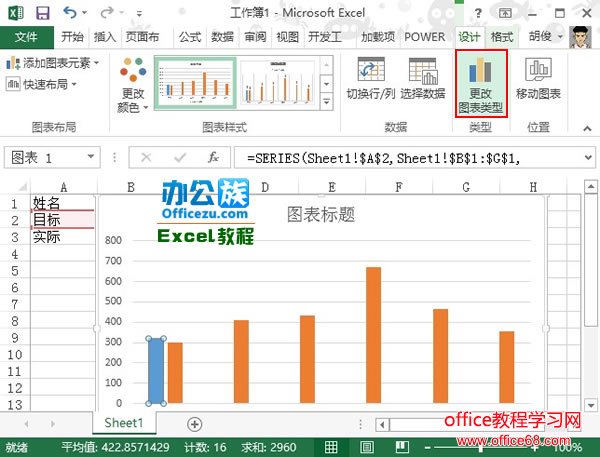Switch to Page Break Preview icon
This screenshot has width=600, height=457.
pyautogui.click(x=402, y=447)
